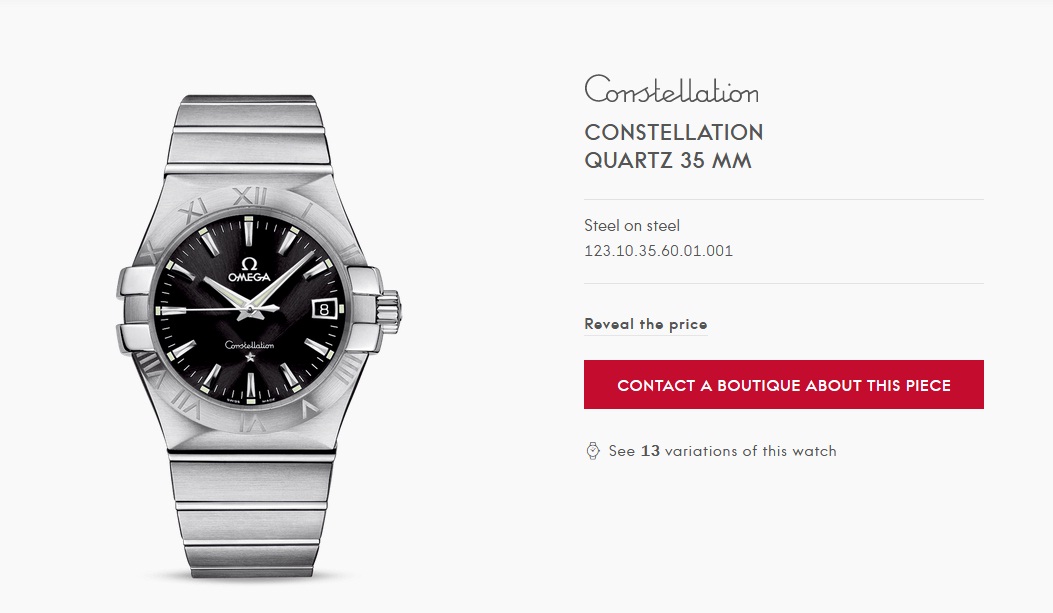Click the star emblem on the dial
Image resolution: width=1053 pixels, height=613 pixels.
click(249, 355)
